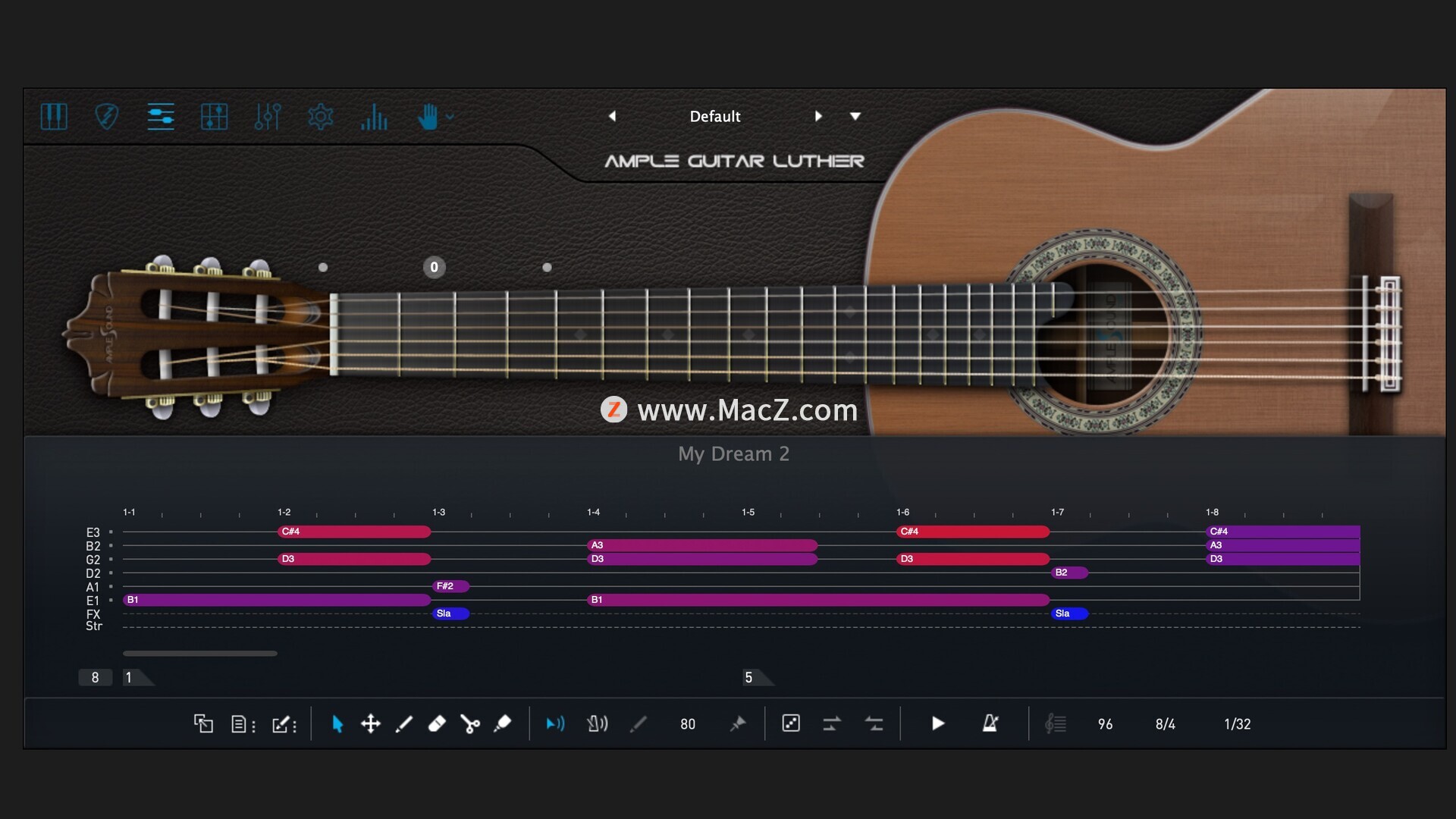Open the edit options menu icon
The width and height of the screenshot is (1456, 819).
click(284, 724)
